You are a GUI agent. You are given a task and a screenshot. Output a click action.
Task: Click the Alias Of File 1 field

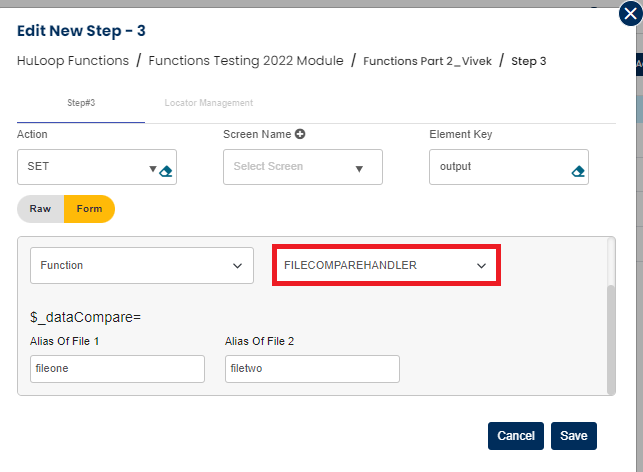[117, 369]
